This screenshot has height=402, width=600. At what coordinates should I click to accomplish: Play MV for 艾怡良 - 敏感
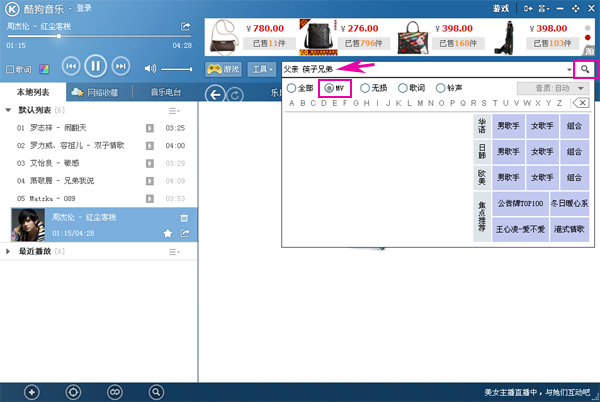click(150, 163)
